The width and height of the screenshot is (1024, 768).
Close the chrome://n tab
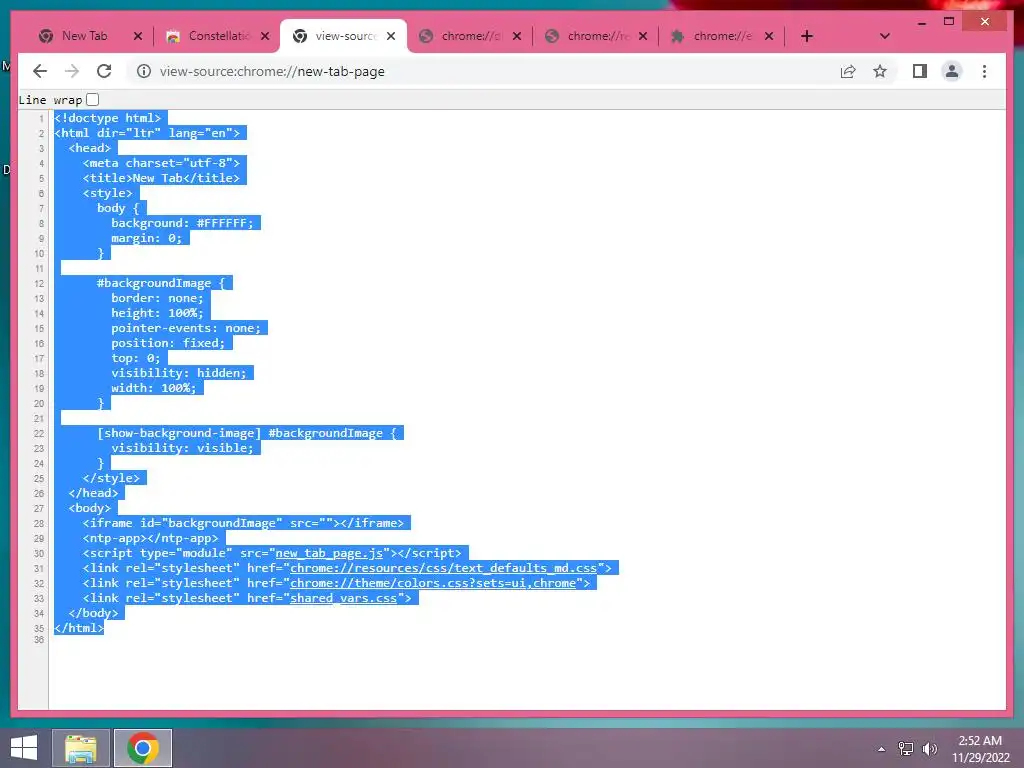tap(643, 36)
